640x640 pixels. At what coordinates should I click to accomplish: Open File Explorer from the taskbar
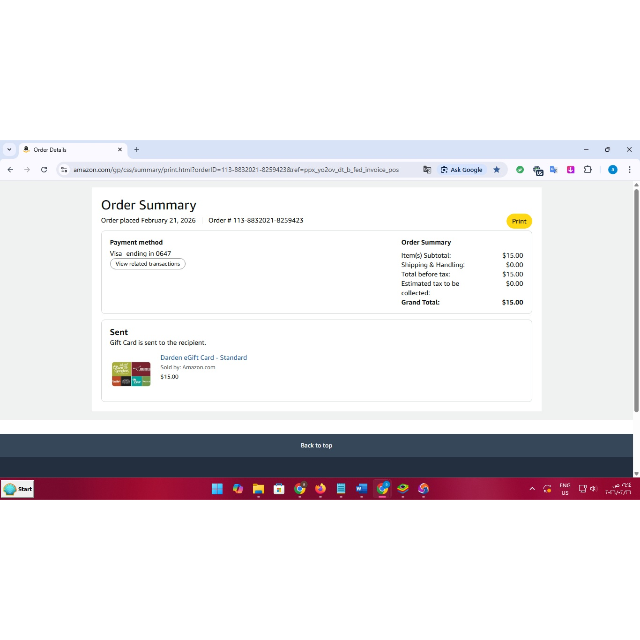(258, 489)
